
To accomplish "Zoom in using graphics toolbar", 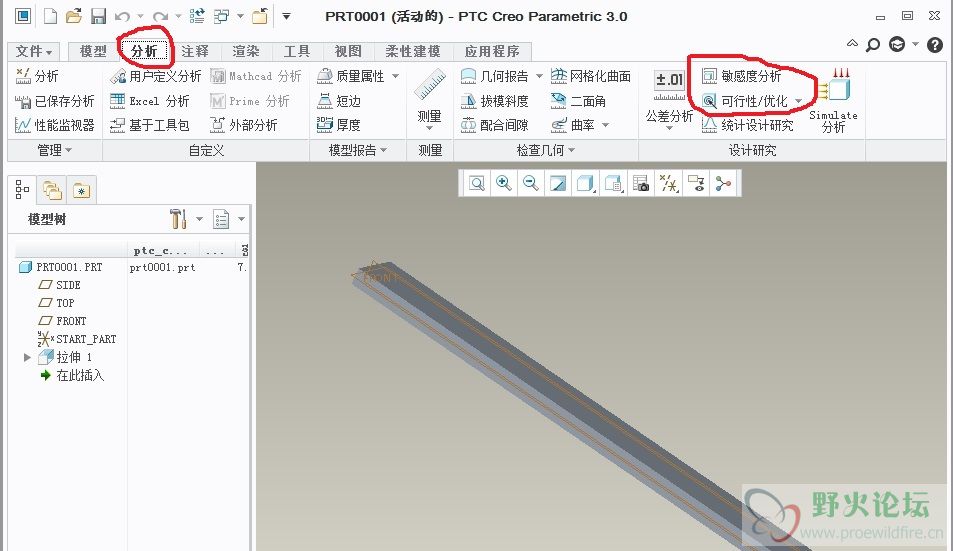I will 504,183.
